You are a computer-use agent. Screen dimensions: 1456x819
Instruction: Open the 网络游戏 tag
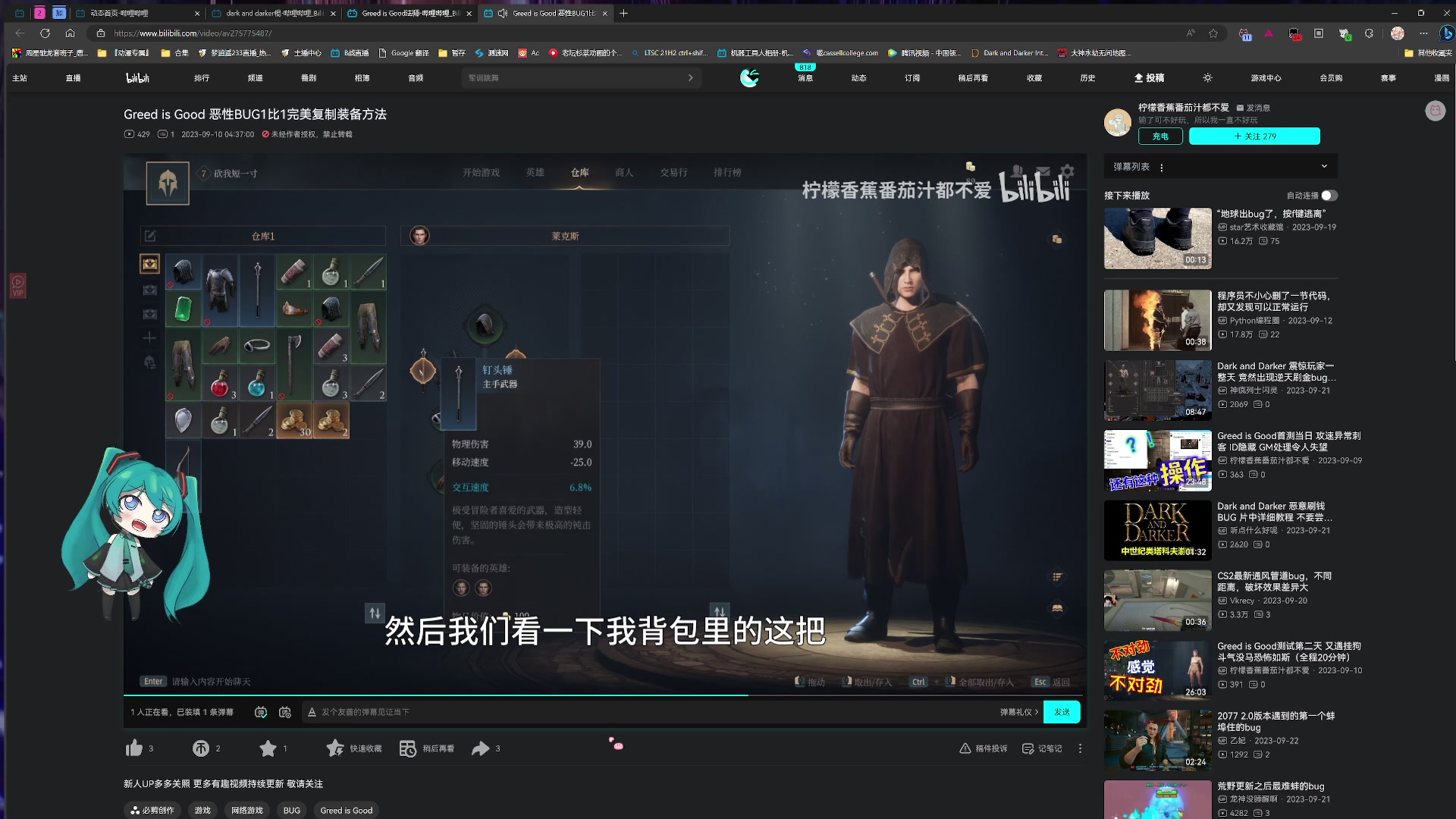click(247, 811)
